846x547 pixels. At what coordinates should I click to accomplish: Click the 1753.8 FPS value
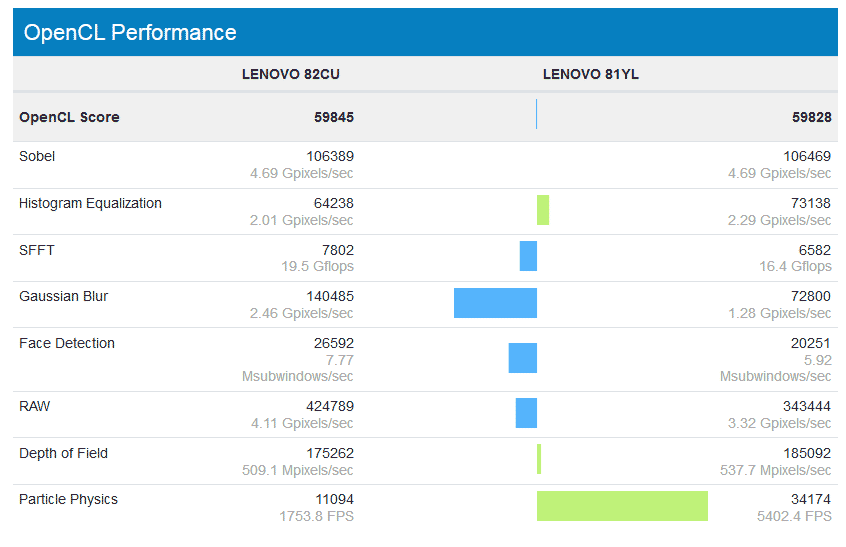[x=317, y=517]
